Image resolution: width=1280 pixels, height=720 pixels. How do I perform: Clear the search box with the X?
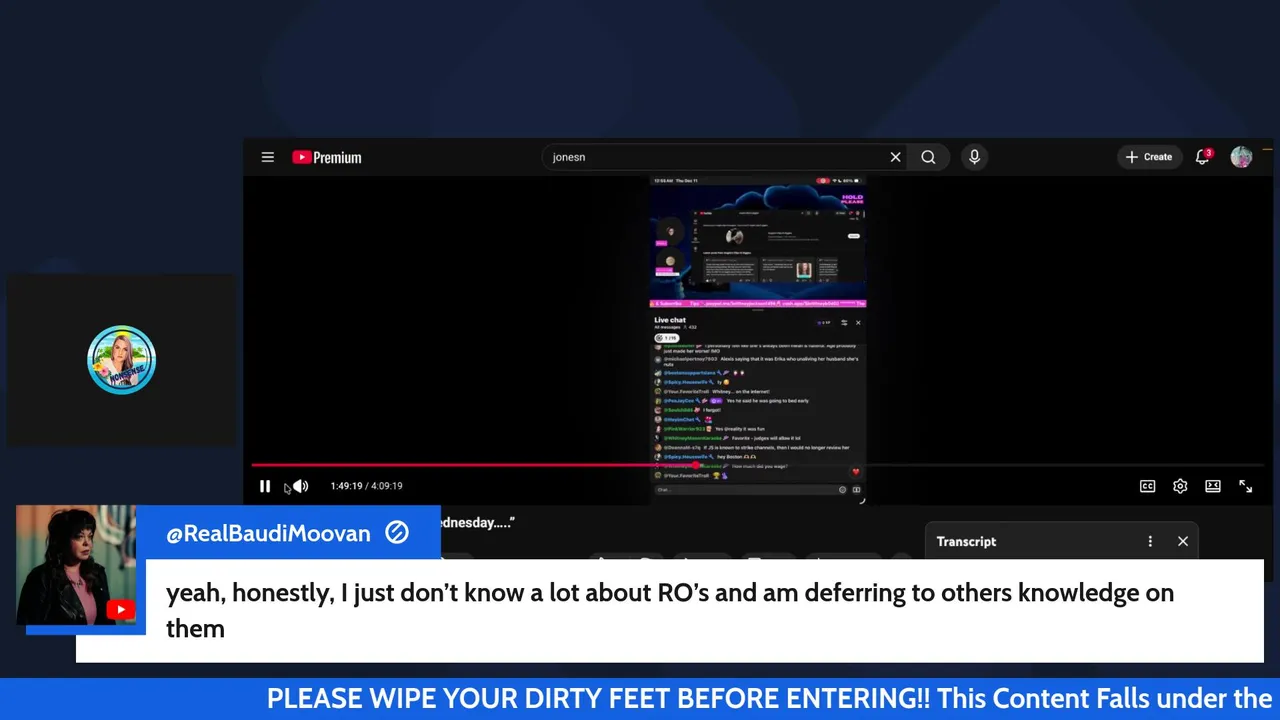[895, 157]
